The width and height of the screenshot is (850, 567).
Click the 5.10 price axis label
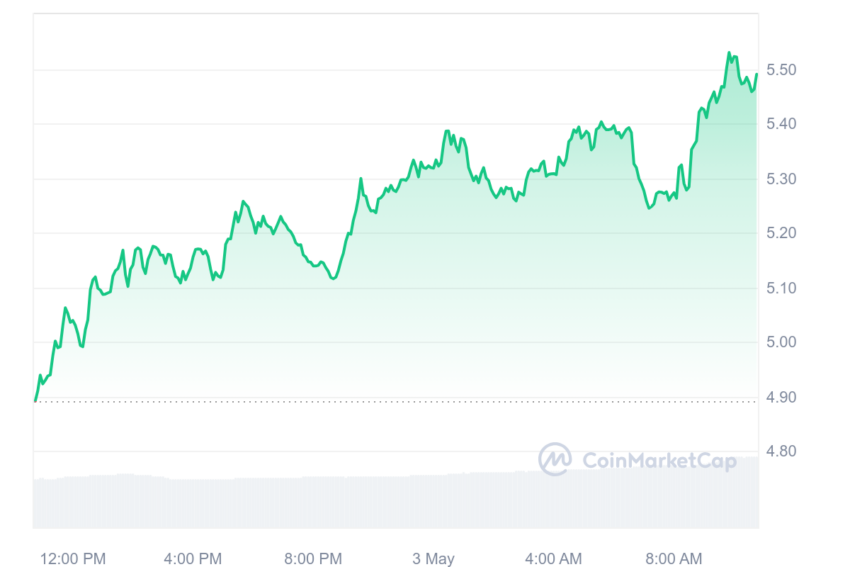pos(781,288)
